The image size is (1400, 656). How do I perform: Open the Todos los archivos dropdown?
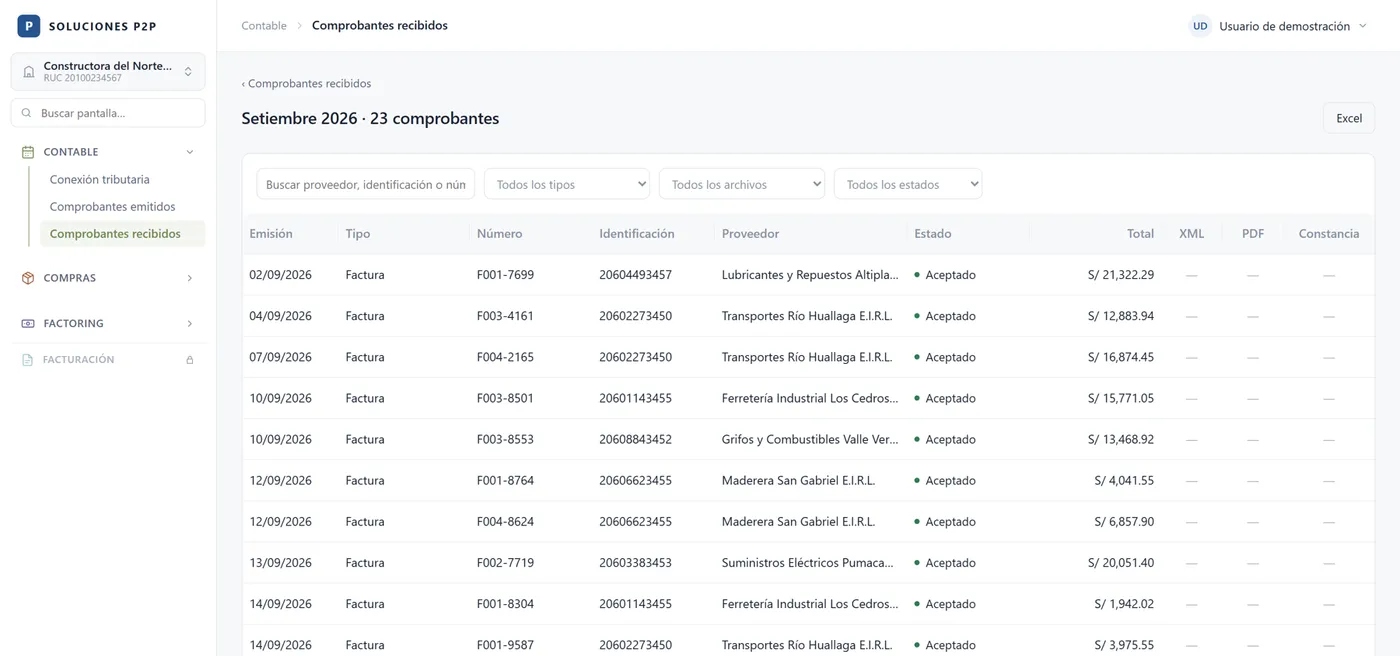tap(742, 184)
